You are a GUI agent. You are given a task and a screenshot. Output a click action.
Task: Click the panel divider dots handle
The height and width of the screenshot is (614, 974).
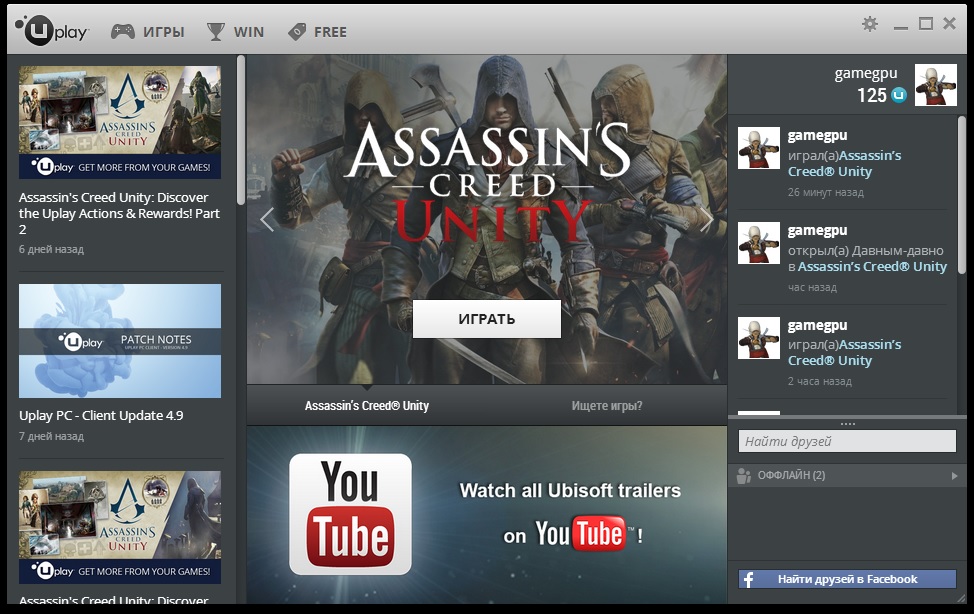click(848, 424)
